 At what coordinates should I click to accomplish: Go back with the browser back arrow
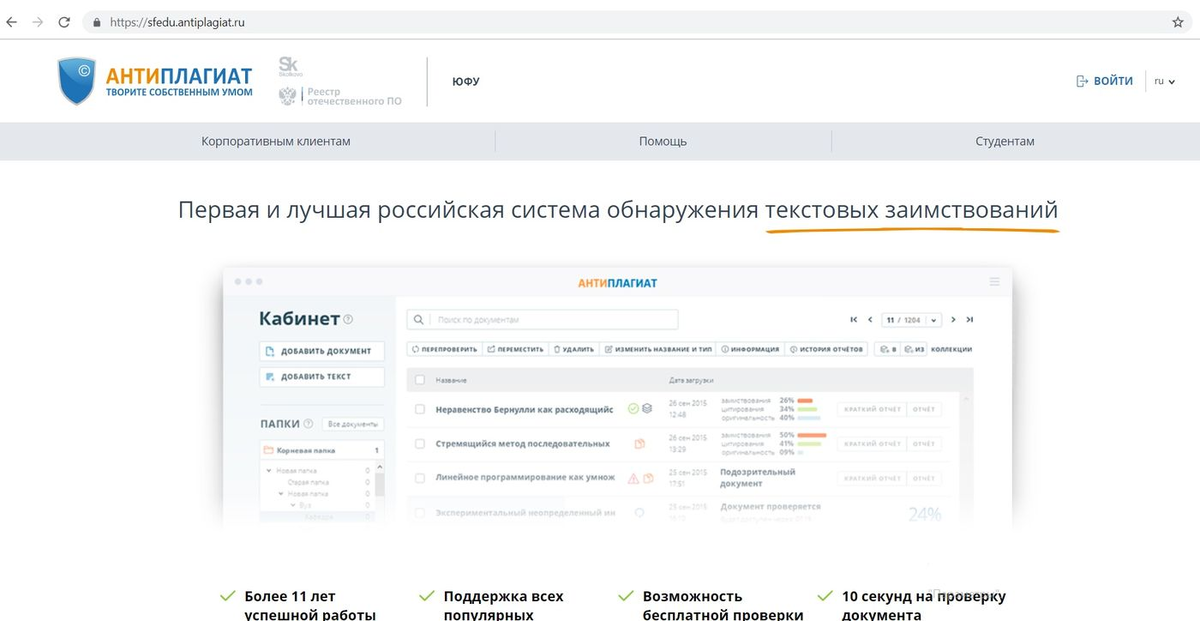11,21
